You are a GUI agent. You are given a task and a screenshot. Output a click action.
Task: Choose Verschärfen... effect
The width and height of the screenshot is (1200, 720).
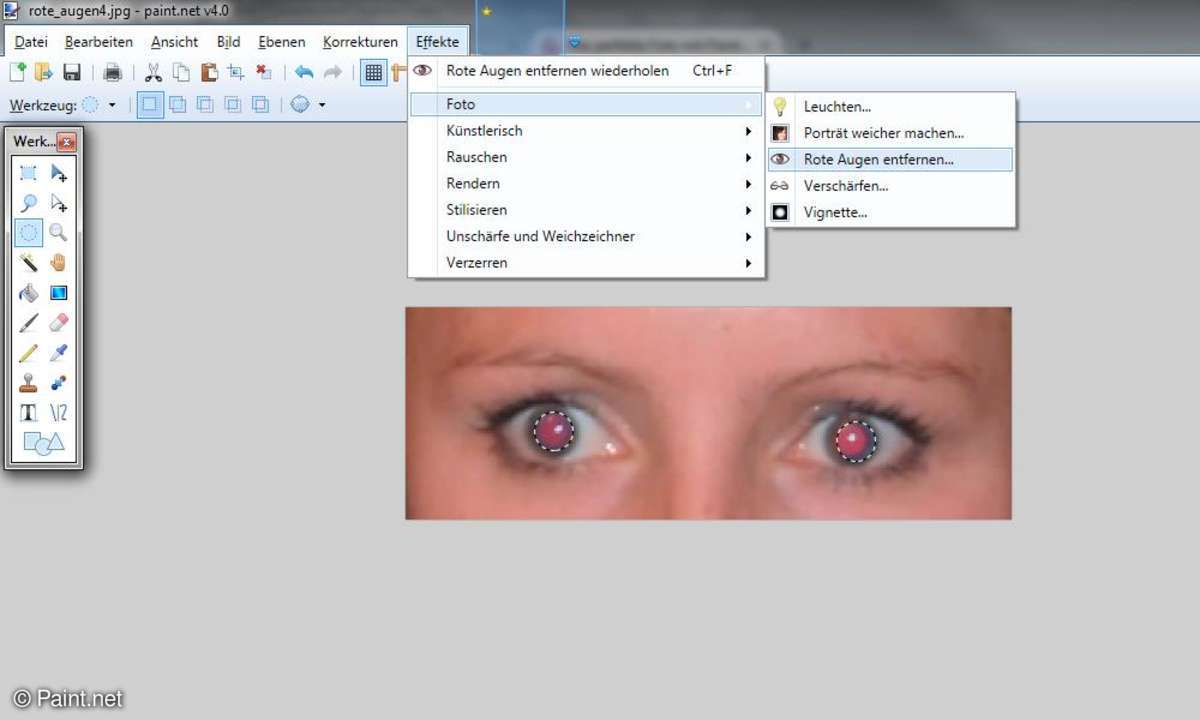click(x=891, y=186)
